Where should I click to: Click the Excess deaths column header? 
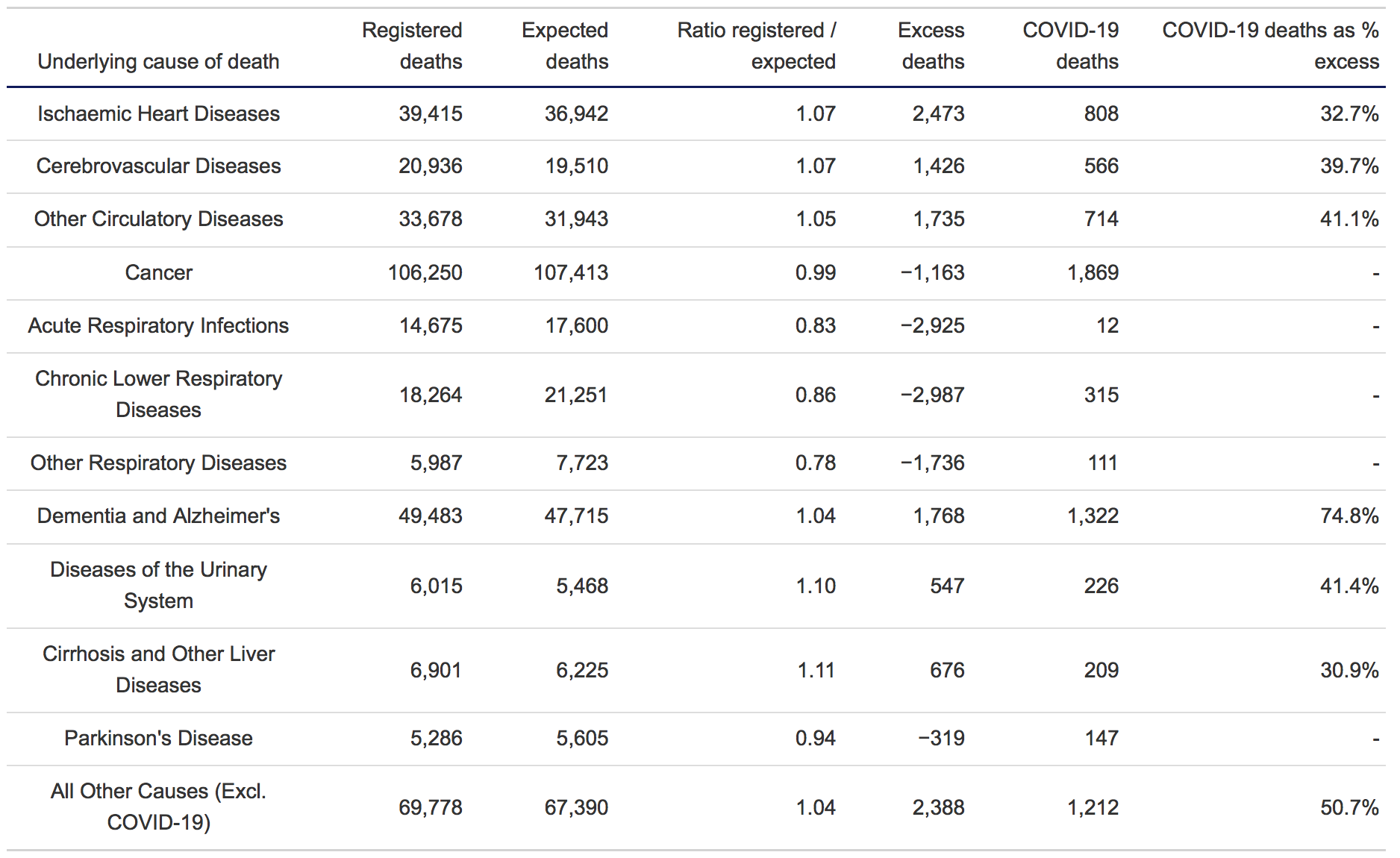931,46
